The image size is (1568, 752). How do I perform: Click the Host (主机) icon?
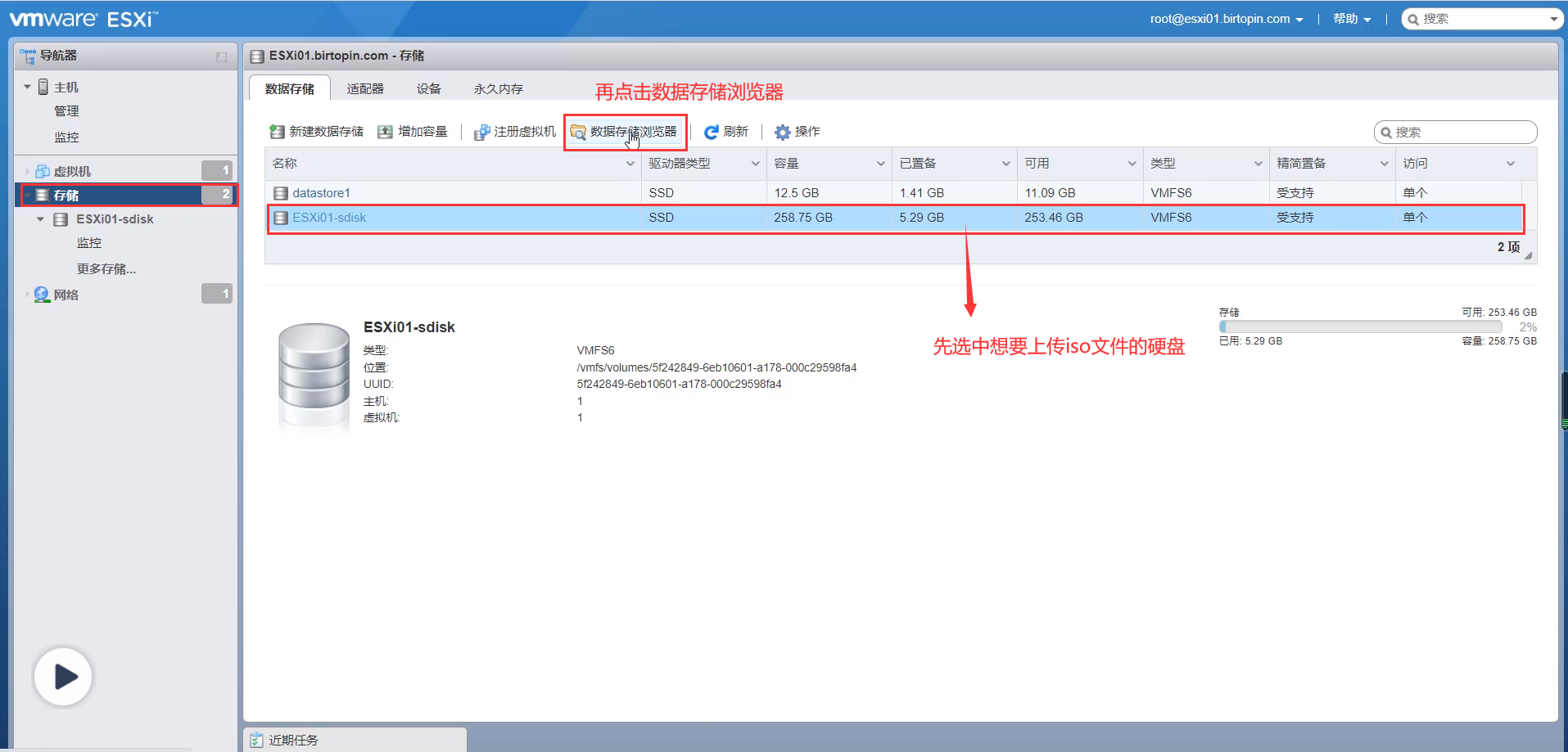click(43, 87)
